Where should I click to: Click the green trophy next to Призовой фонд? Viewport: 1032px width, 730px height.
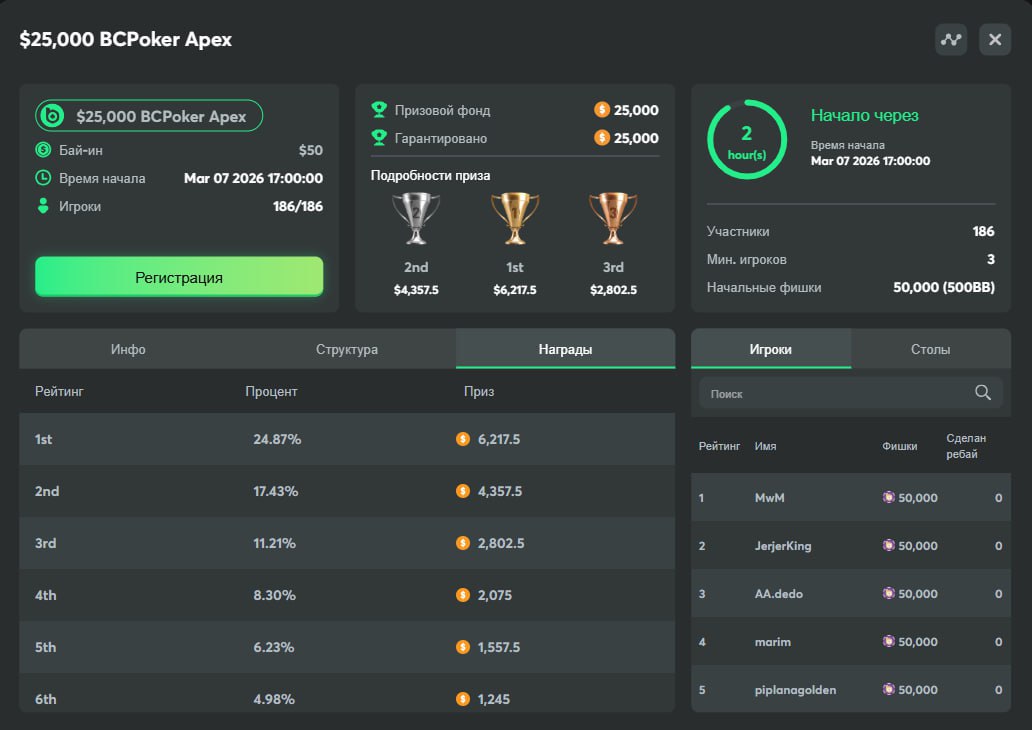coord(379,110)
